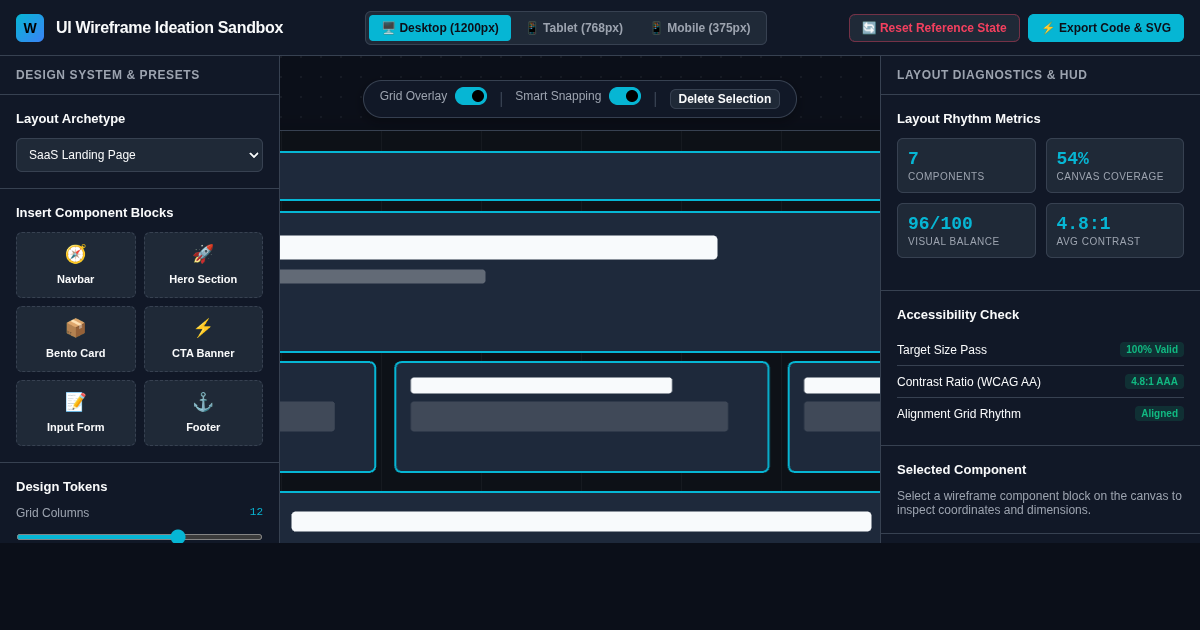Click the Grid Columns slider
The height and width of the screenshot is (630, 1200).
pyautogui.click(x=139, y=536)
